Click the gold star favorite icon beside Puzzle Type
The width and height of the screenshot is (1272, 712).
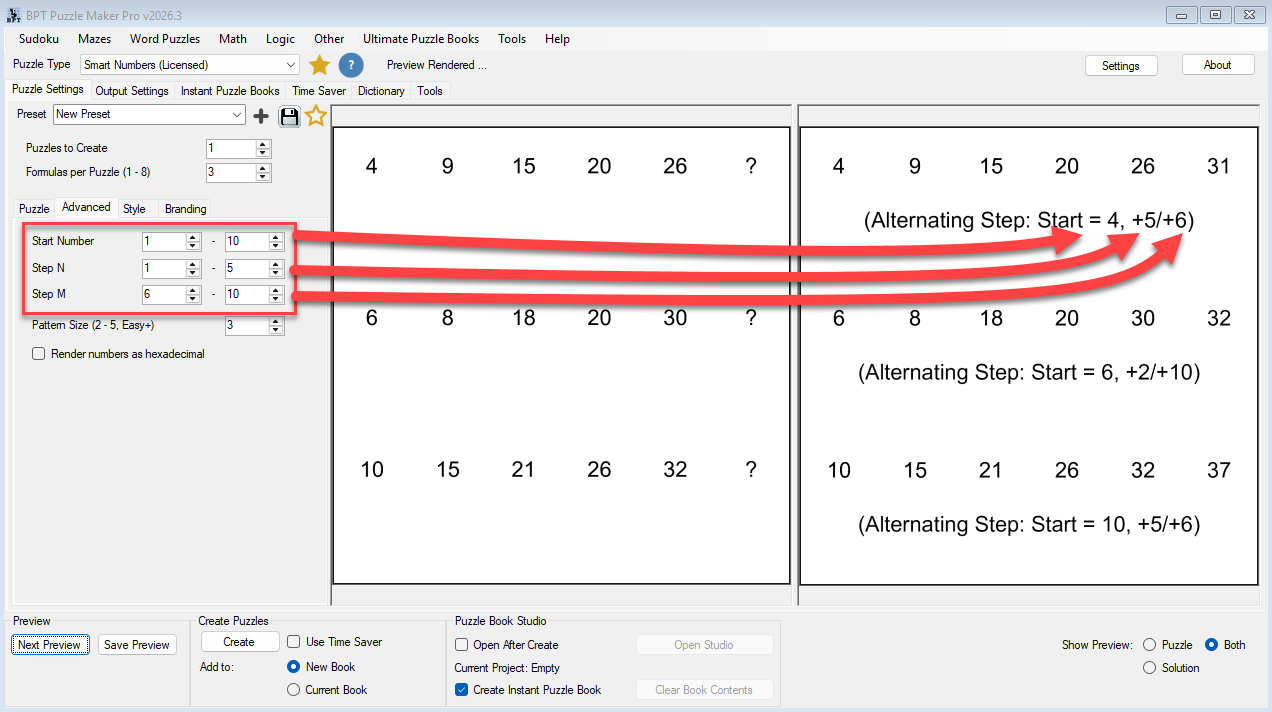(x=319, y=65)
